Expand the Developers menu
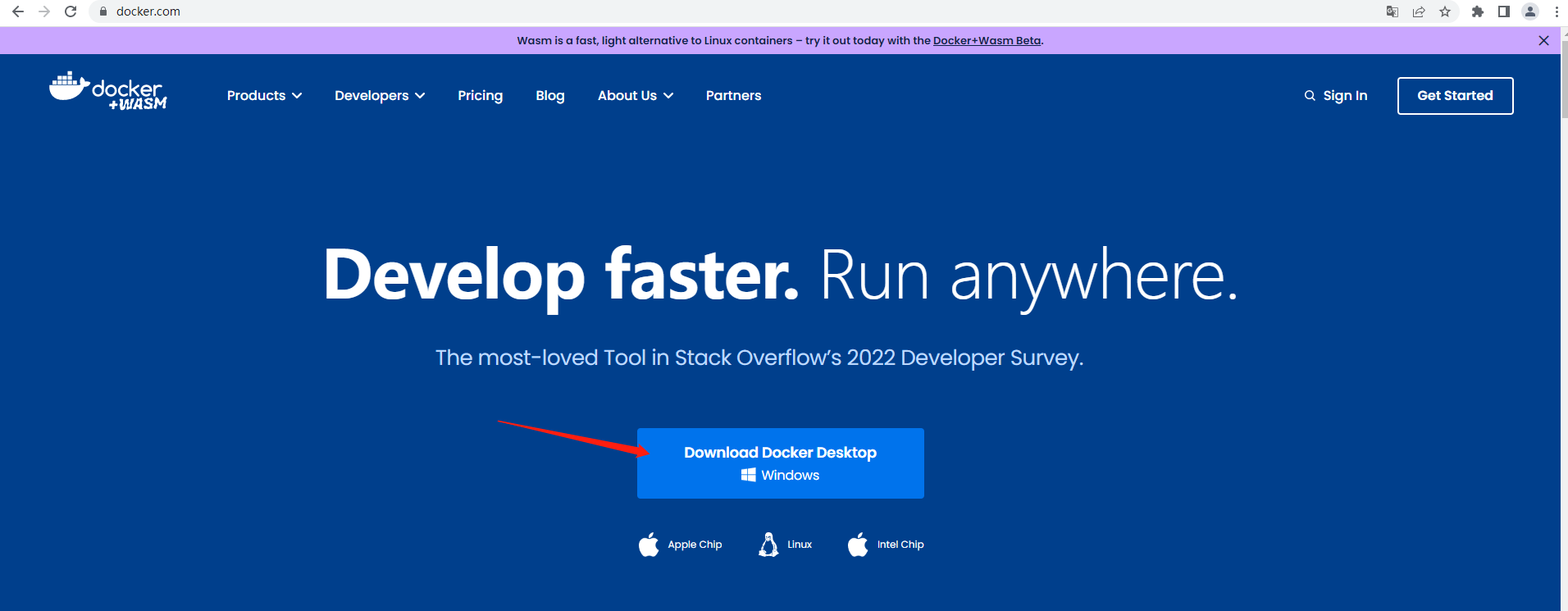This screenshot has height=611, width=1568. pyautogui.click(x=380, y=96)
